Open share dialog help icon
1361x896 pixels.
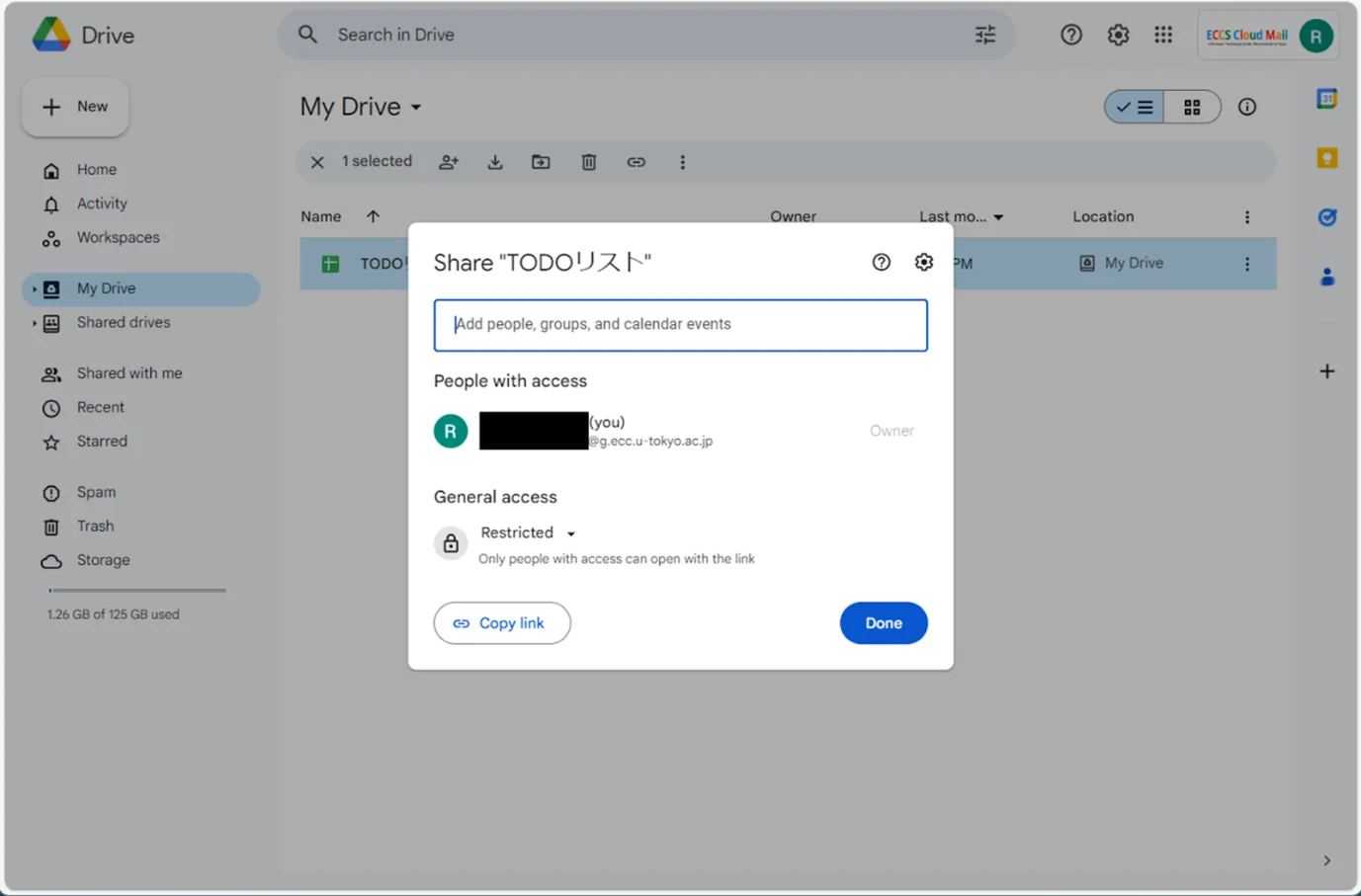pos(882,262)
